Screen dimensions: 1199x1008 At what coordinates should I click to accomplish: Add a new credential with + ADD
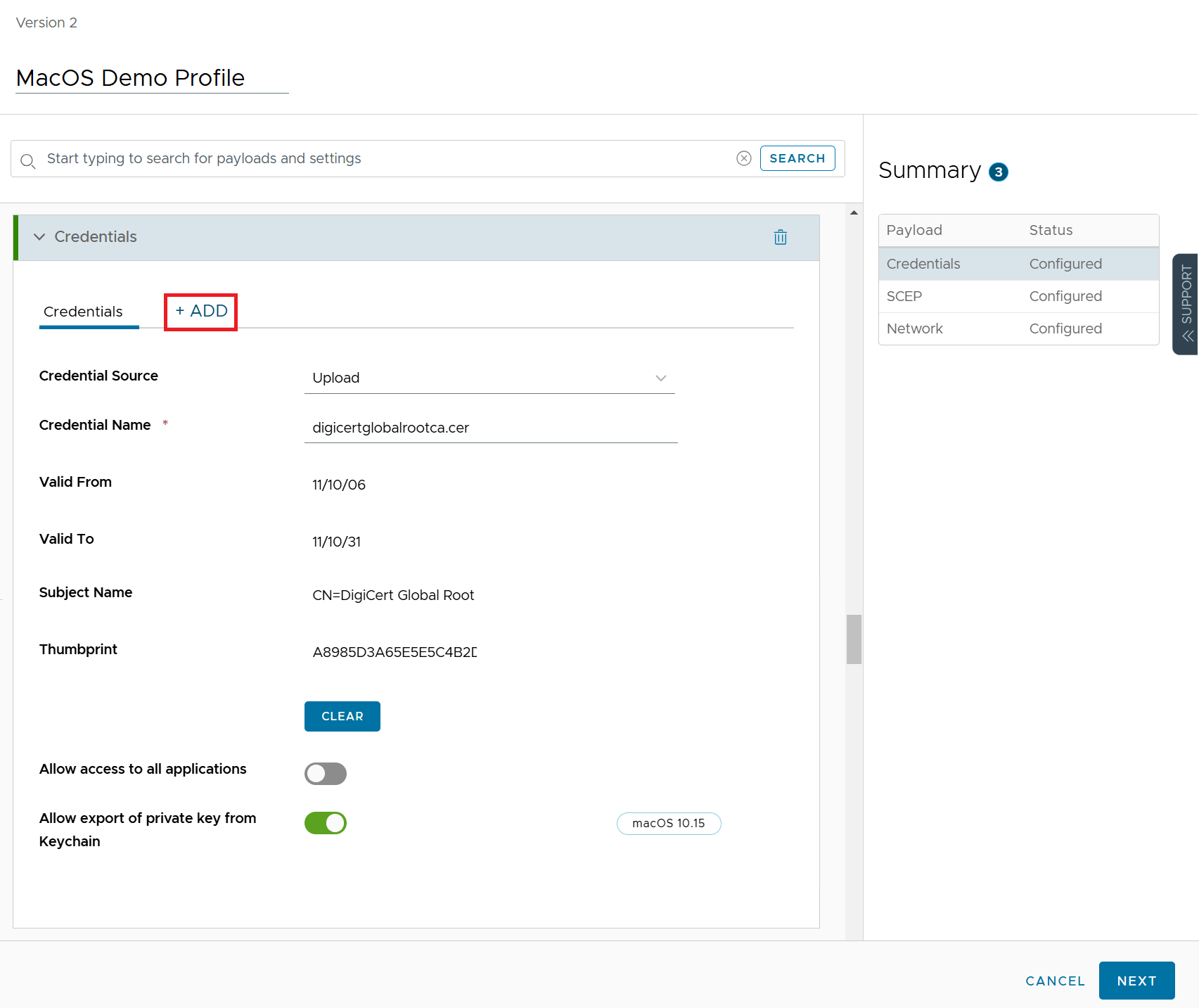(x=201, y=311)
